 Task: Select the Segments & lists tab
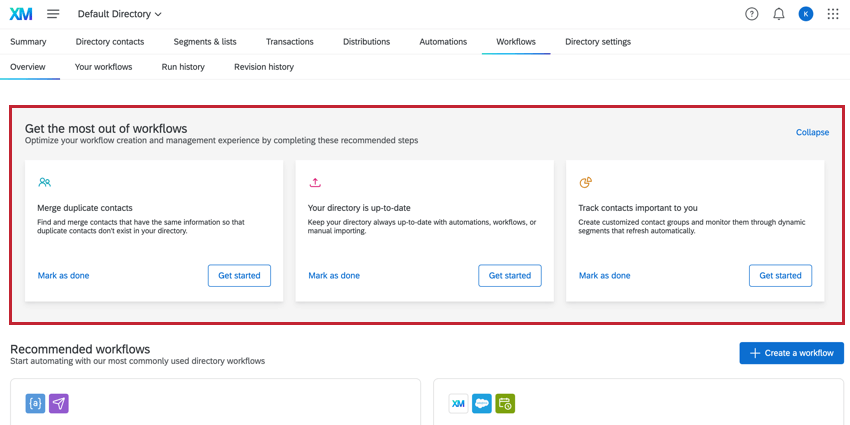(205, 42)
